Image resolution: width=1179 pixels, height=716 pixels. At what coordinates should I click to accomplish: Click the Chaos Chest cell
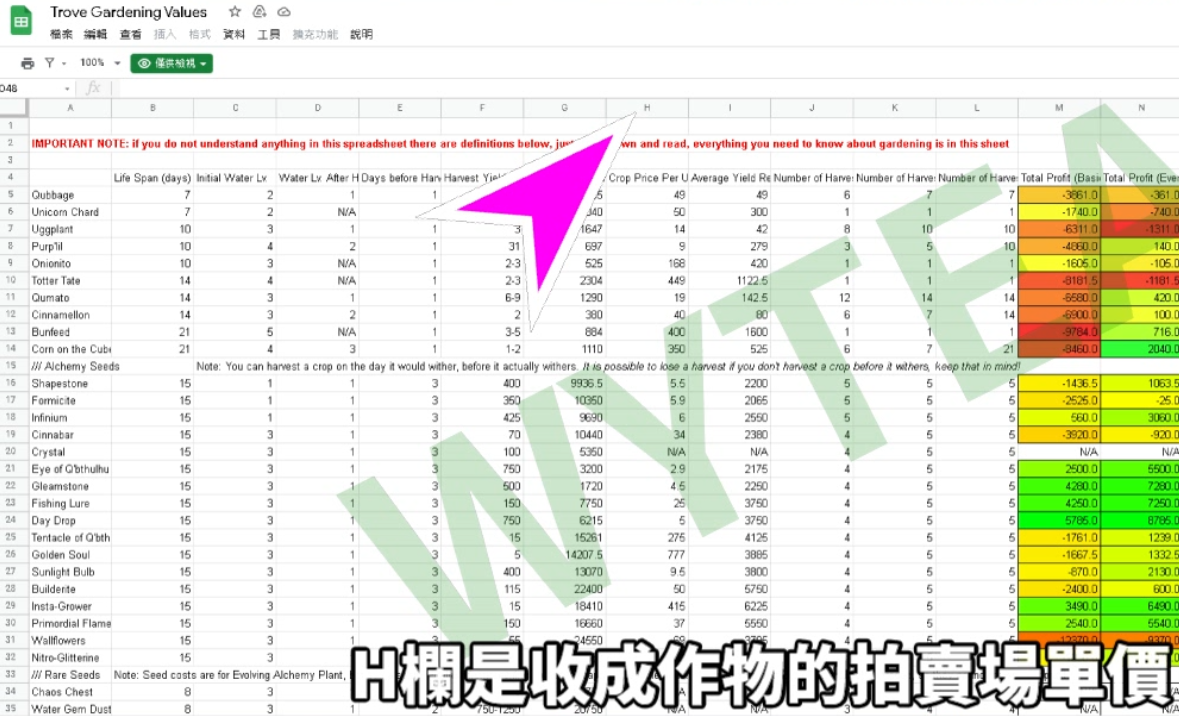point(70,692)
